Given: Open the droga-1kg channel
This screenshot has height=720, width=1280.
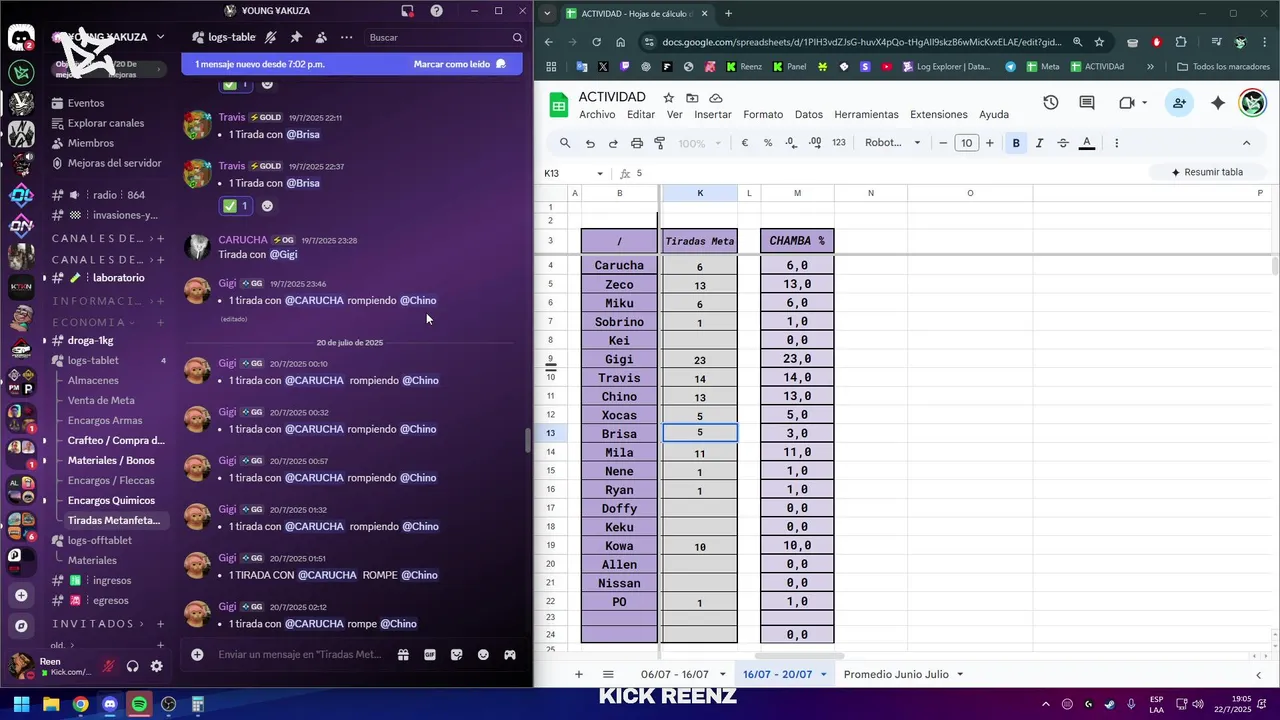Looking at the screenshot, I should pyautogui.click(x=91, y=340).
